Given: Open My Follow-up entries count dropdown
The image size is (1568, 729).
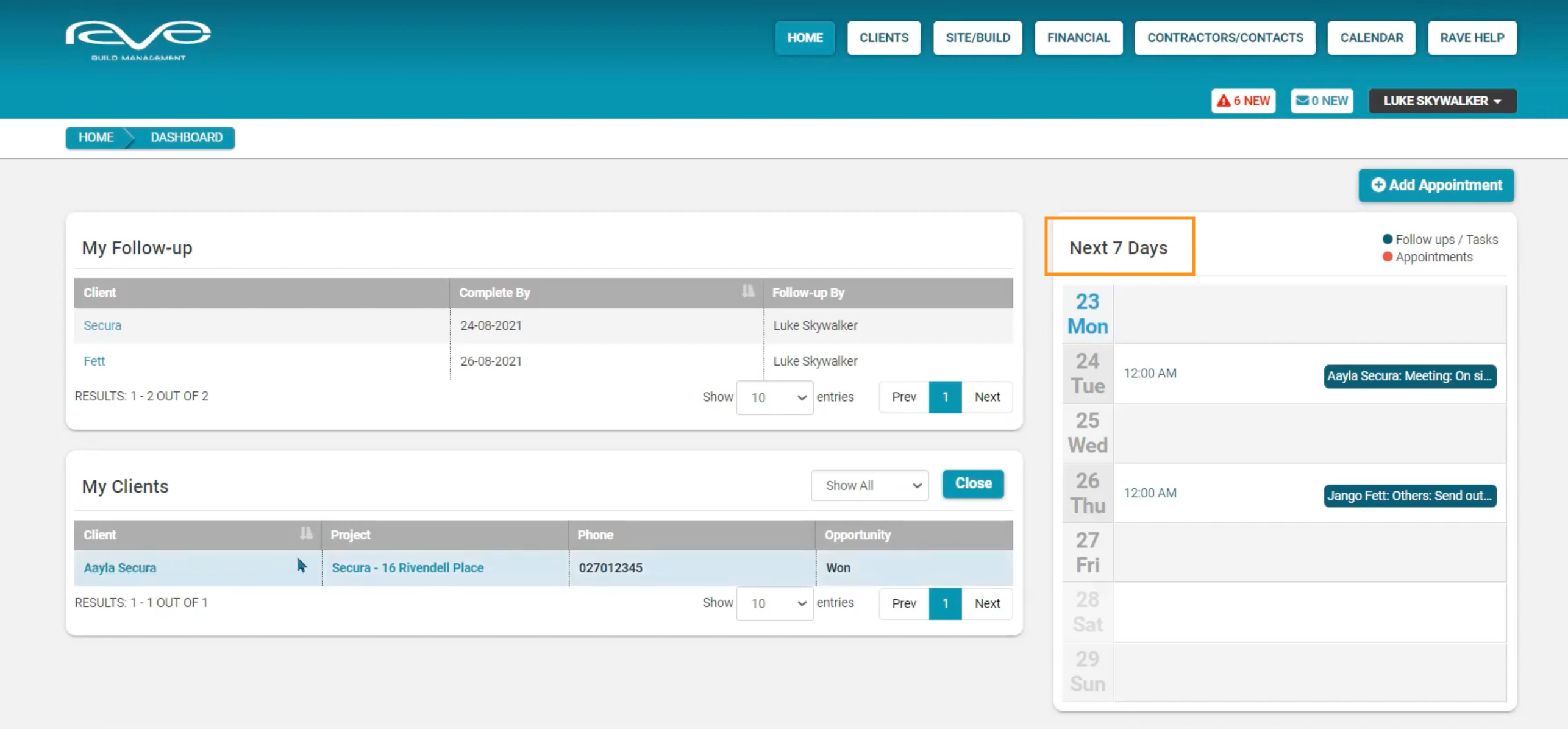Looking at the screenshot, I should click(x=774, y=397).
